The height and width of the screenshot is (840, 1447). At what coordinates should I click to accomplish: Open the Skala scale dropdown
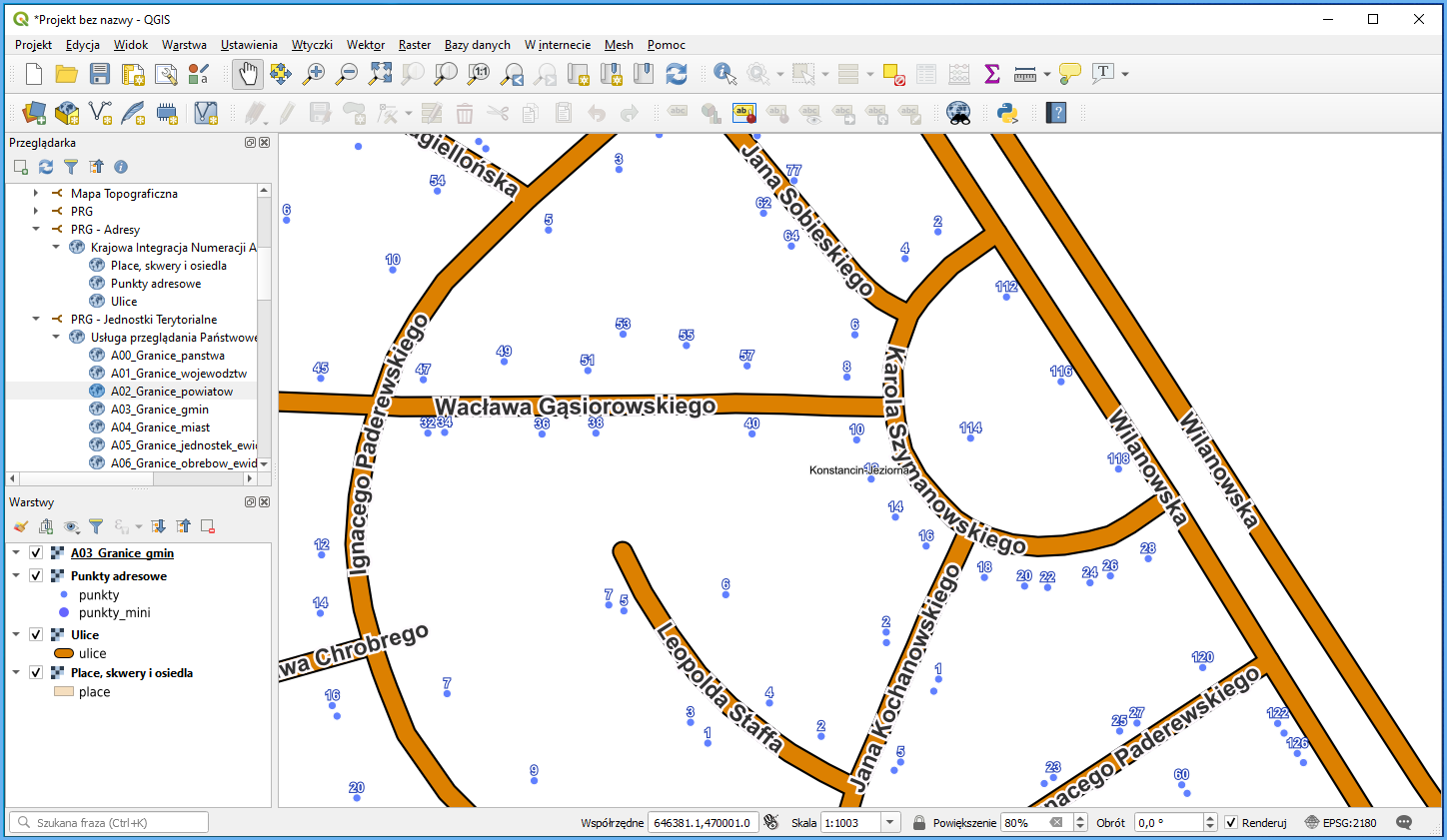click(890, 823)
